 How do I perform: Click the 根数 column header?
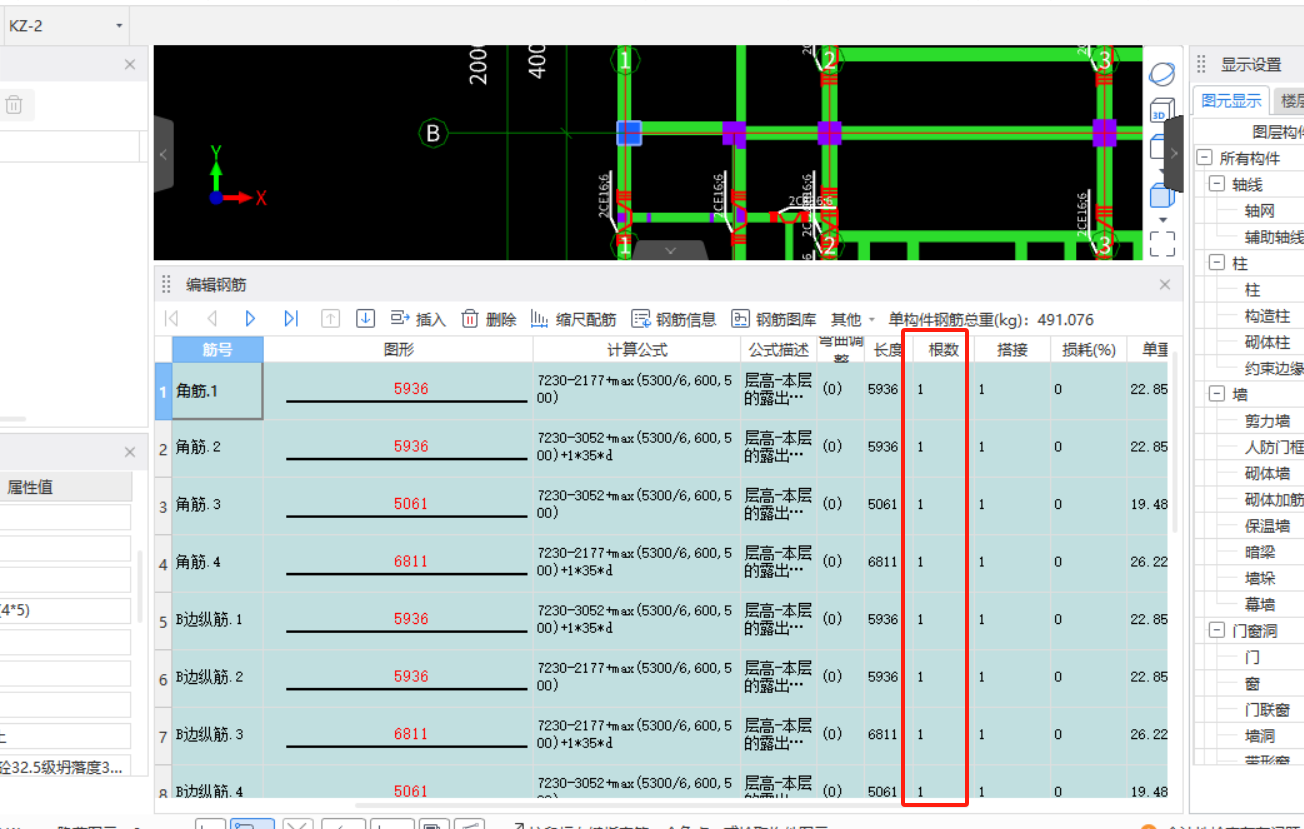[943, 349]
